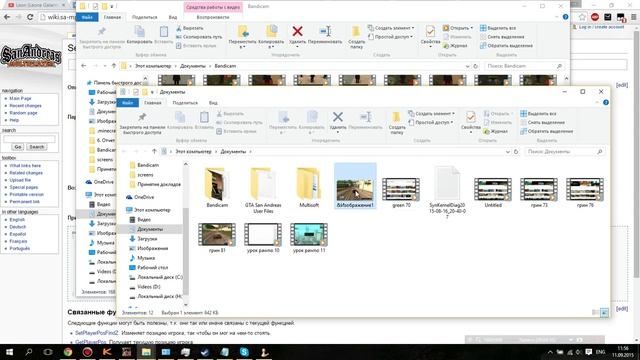Click Journal (Журнал) in front window ribbon
The image size is (640, 360).
pyautogui.click(x=496, y=131)
